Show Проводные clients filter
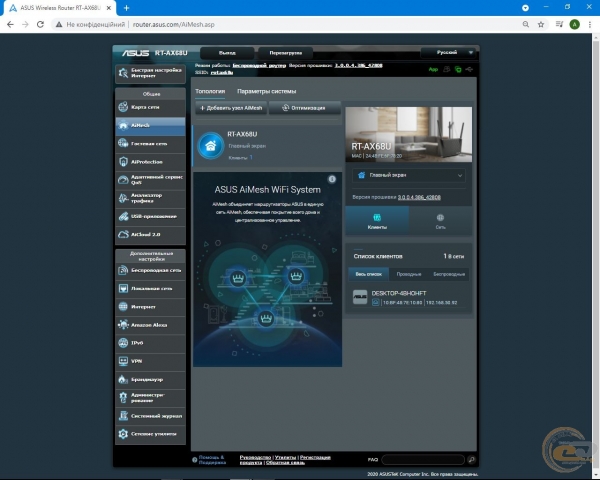Image resolution: width=600 pixels, height=480 pixels. (x=409, y=274)
